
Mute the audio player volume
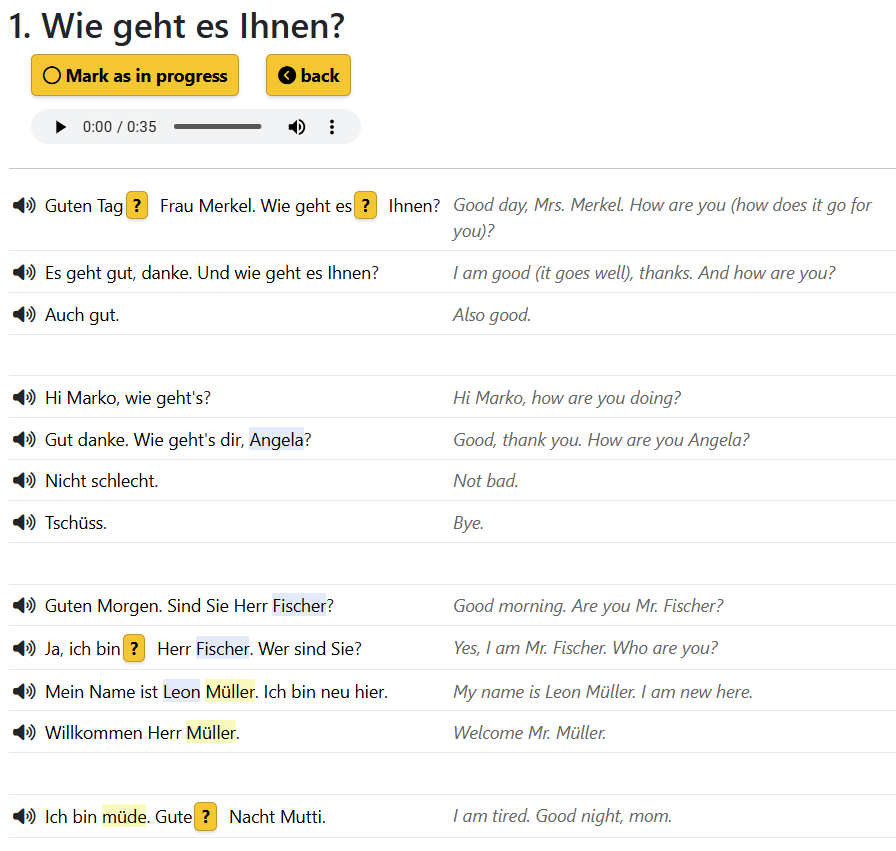tap(297, 127)
